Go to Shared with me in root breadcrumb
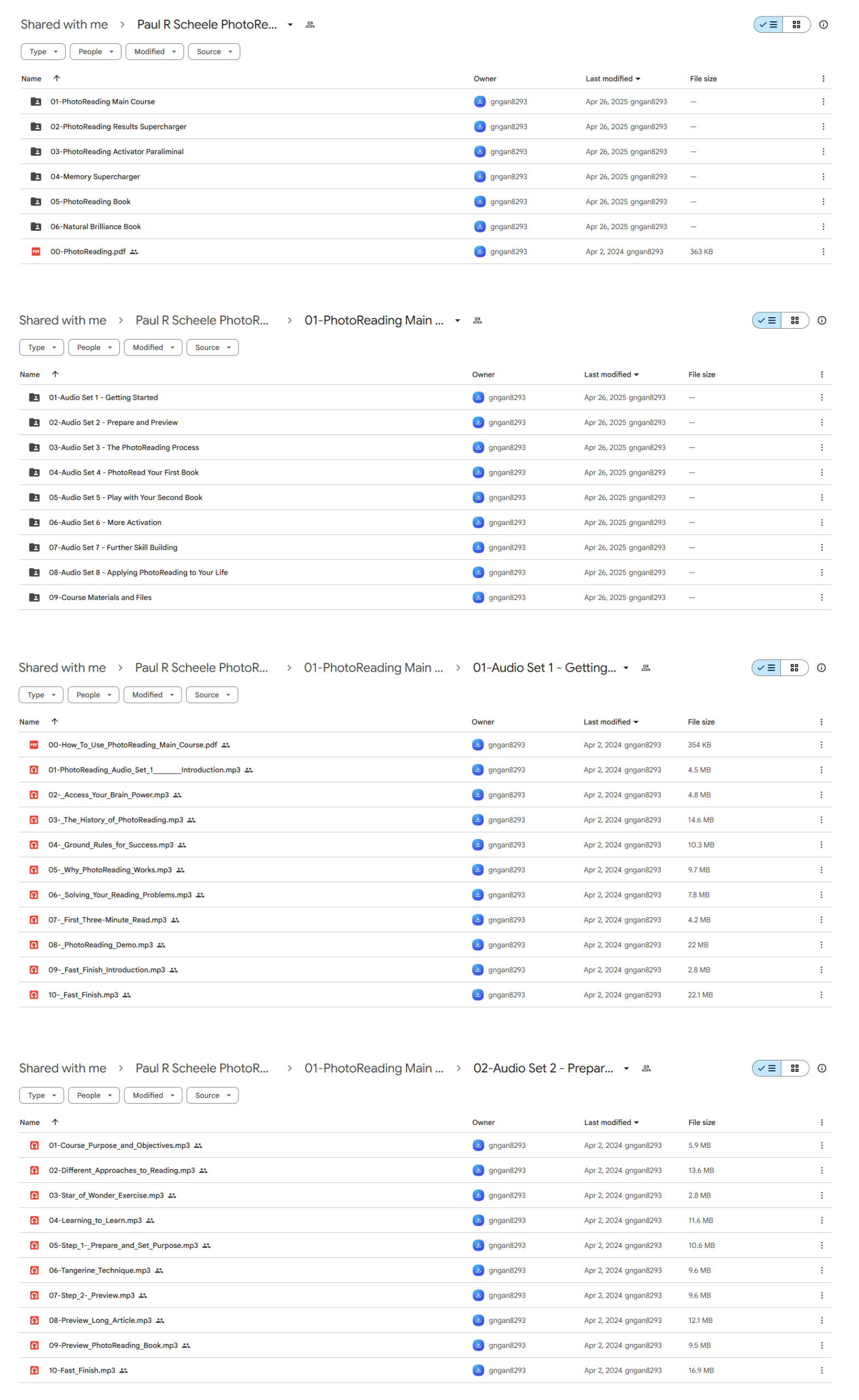 click(64, 25)
